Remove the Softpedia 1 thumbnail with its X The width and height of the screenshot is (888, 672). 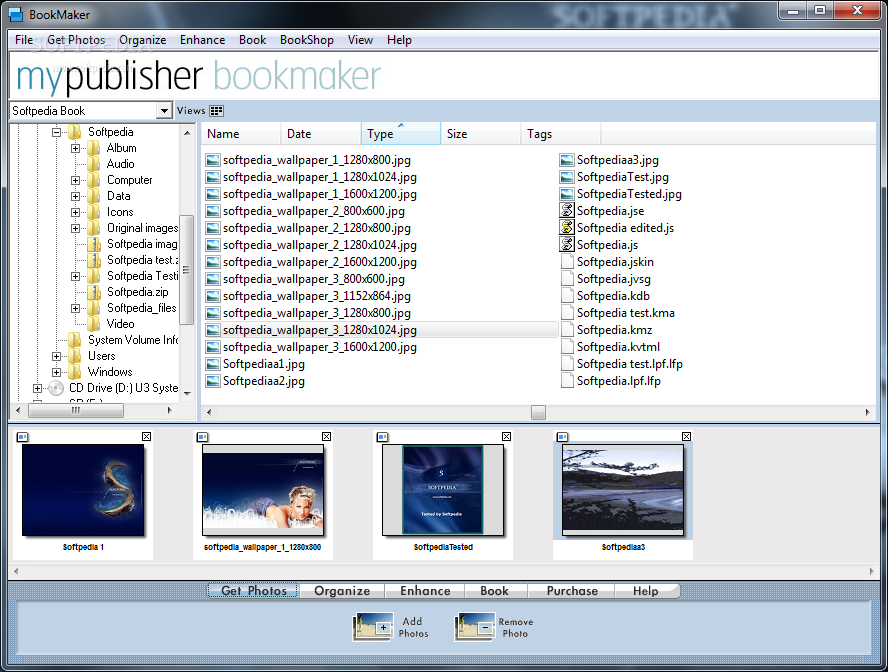(147, 436)
